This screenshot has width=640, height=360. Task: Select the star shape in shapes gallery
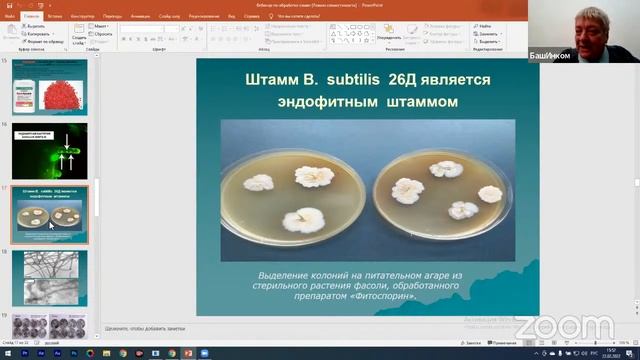pos(367,40)
